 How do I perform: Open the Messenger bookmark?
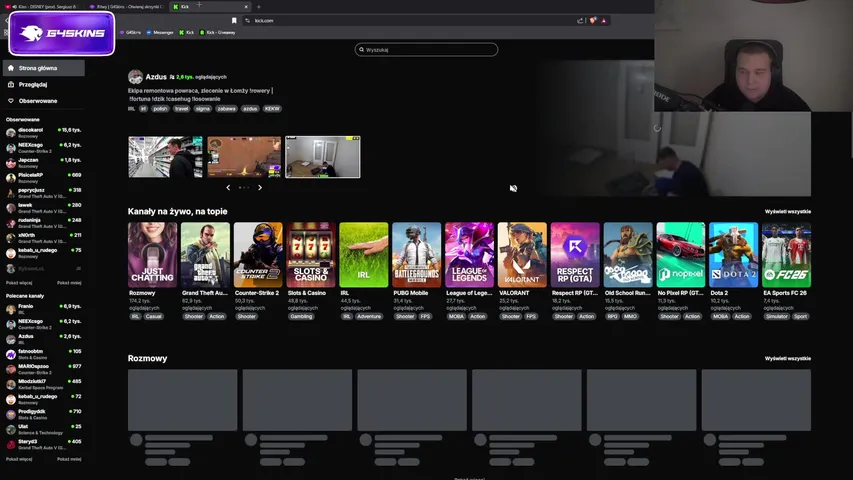click(x=160, y=33)
